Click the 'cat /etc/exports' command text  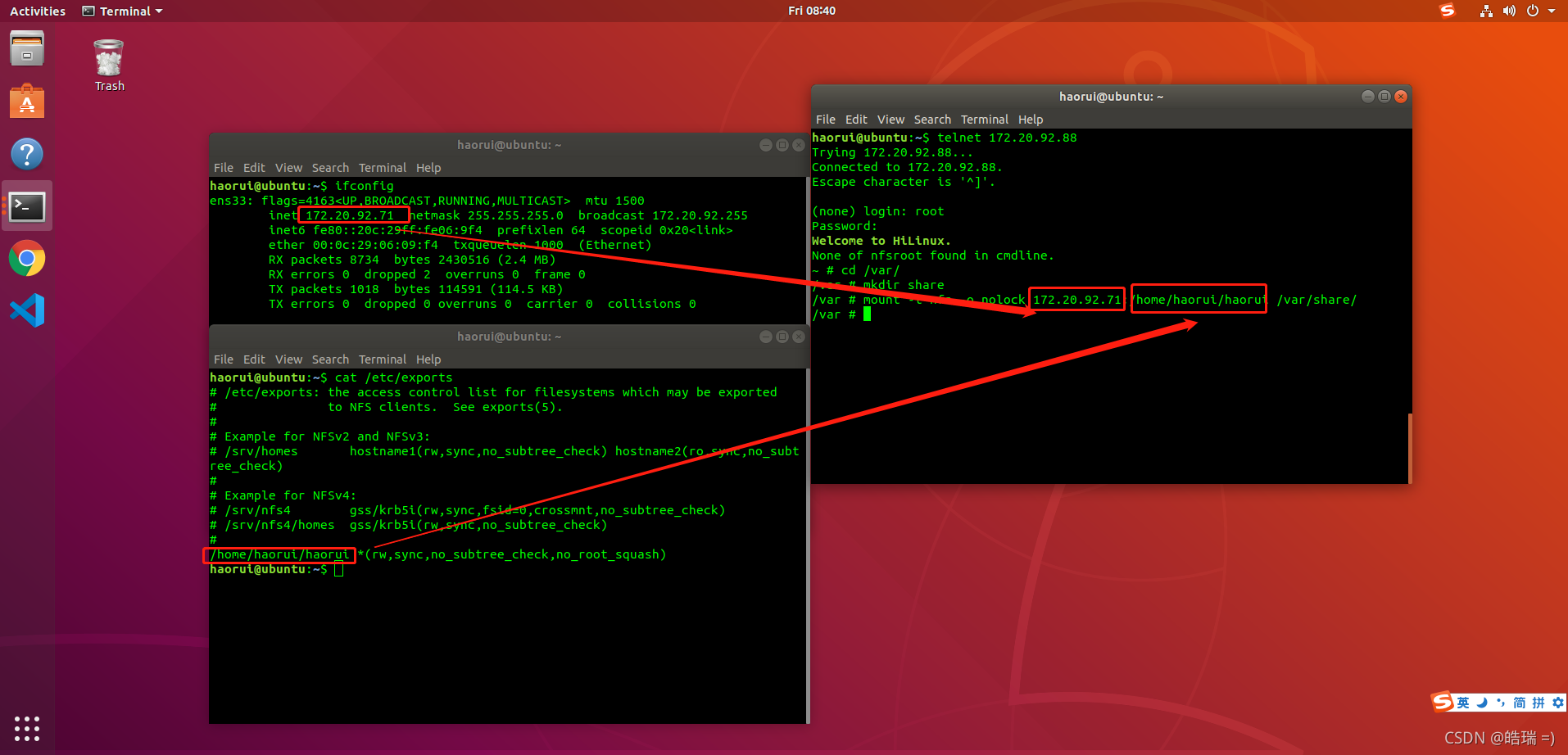point(394,377)
